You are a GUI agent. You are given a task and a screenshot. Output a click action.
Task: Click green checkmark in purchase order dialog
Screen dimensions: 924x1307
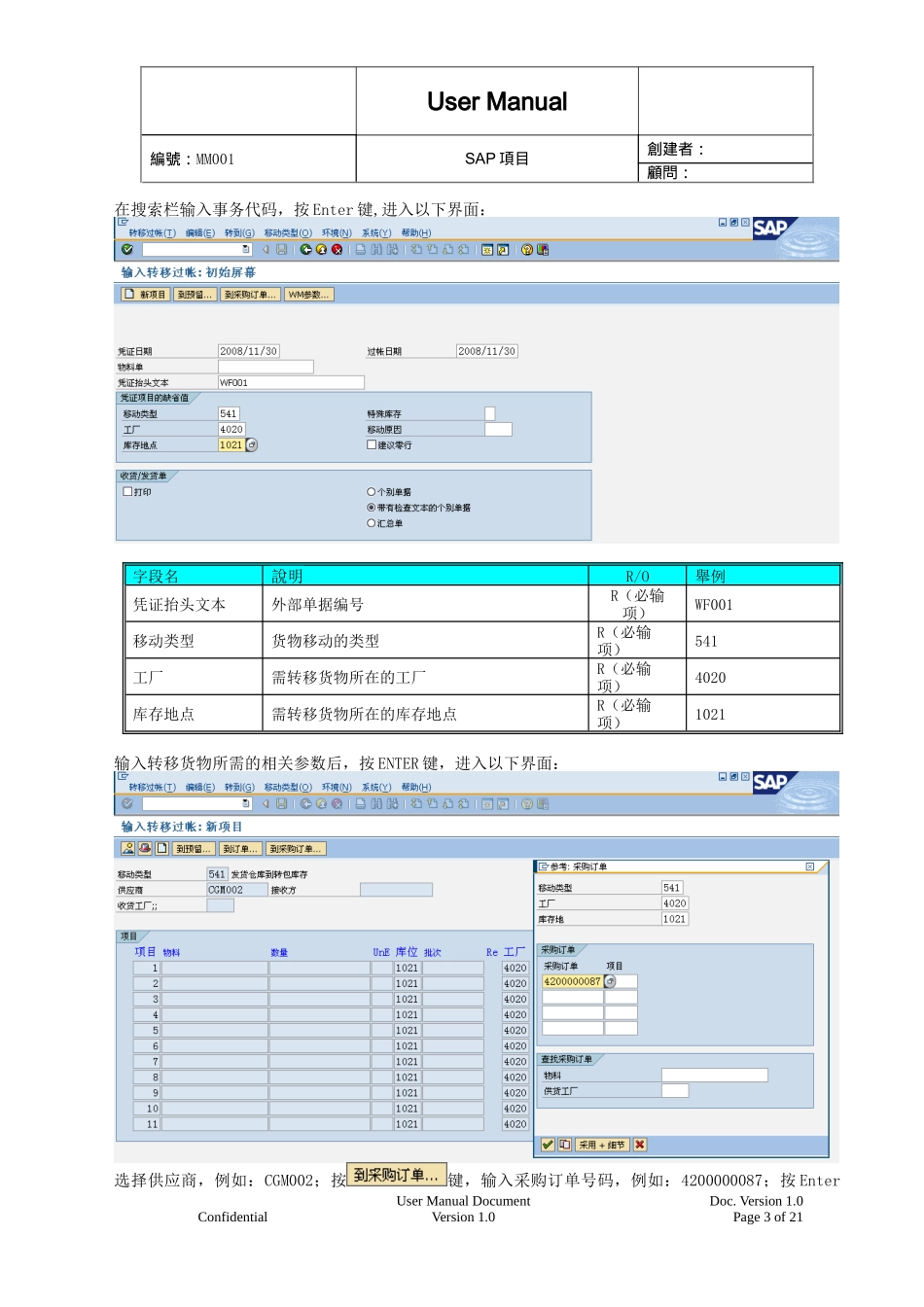(548, 1145)
